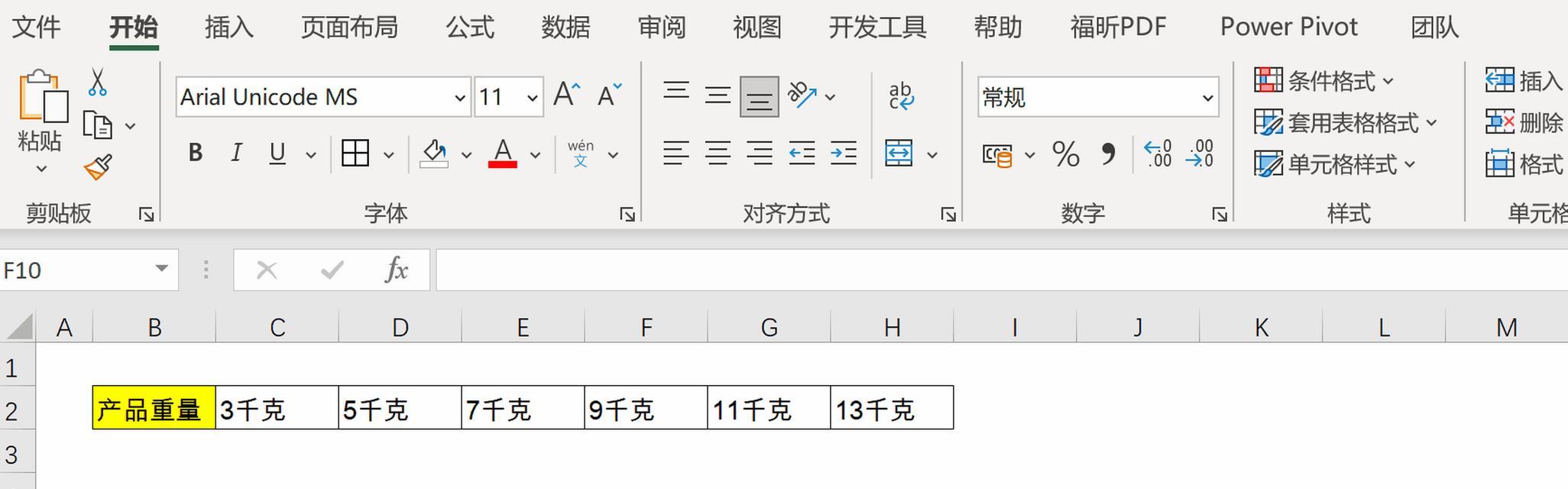Toggle bottom vertical alignment button
Viewport: 1568px width, 489px height.
(x=759, y=97)
